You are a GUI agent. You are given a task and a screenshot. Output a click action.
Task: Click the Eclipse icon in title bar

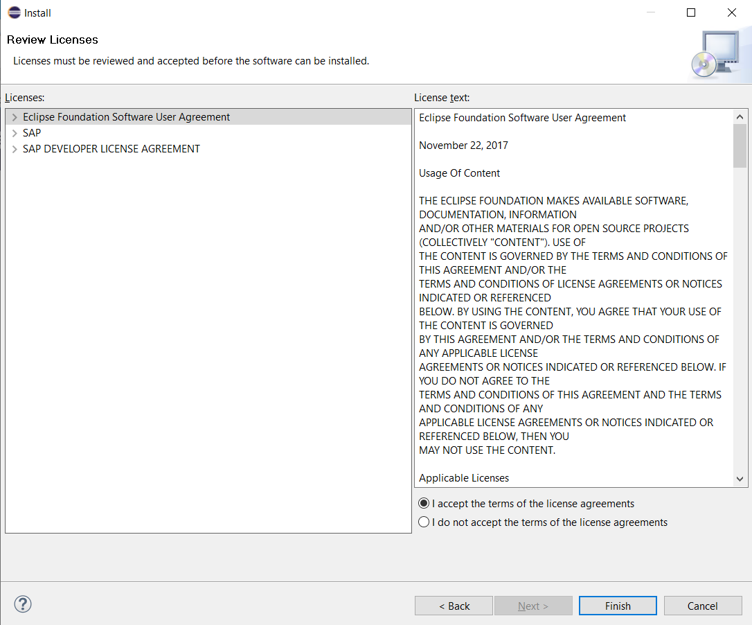(14, 12)
